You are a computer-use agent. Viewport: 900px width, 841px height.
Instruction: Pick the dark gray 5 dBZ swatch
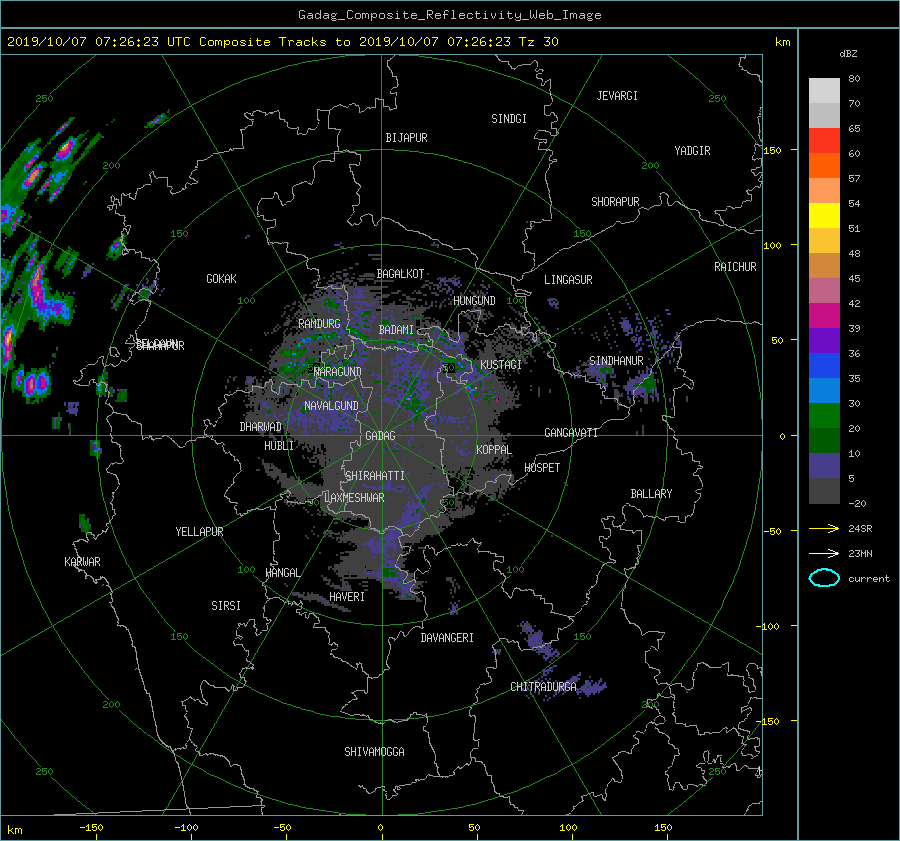tap(824, 490)
